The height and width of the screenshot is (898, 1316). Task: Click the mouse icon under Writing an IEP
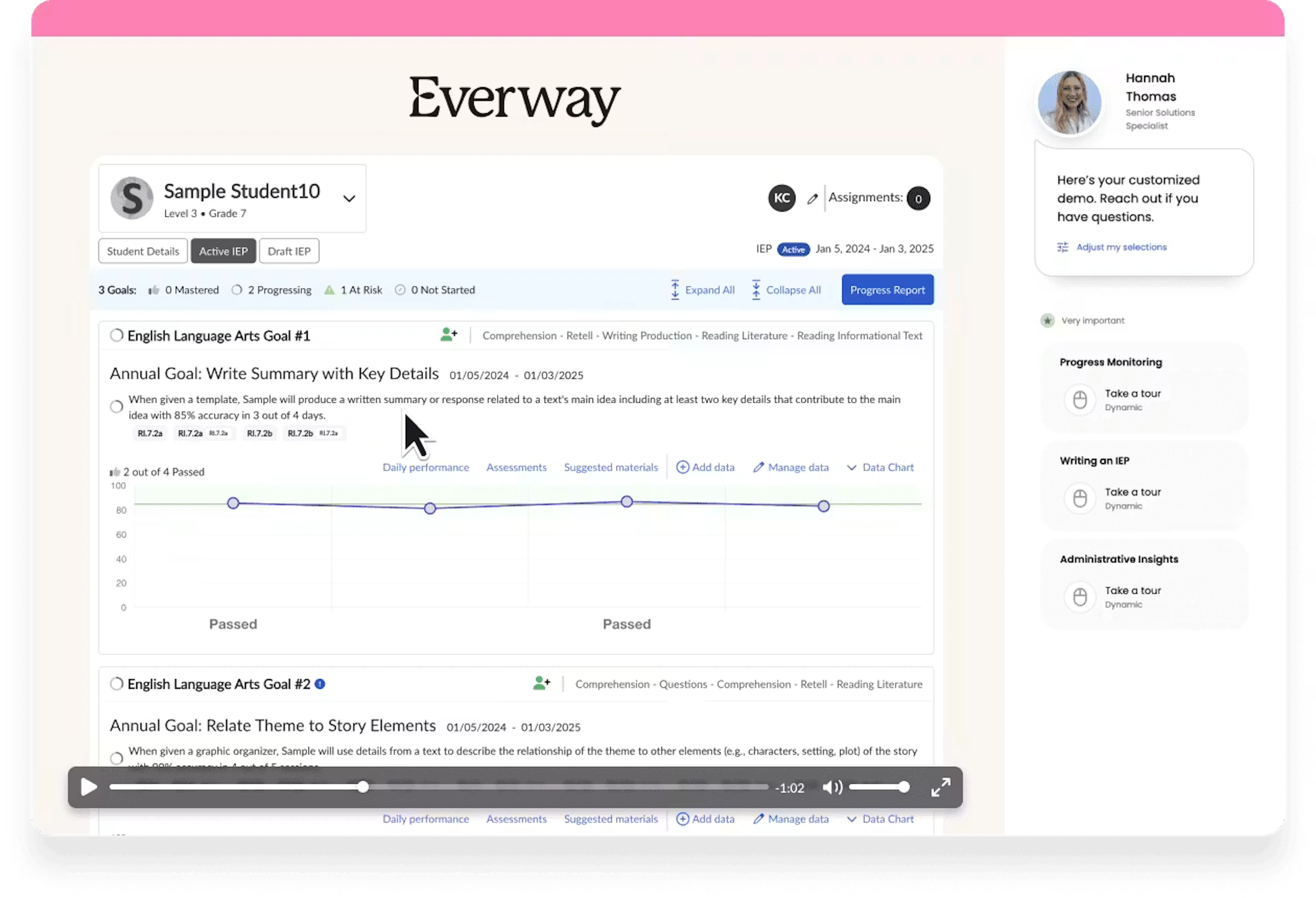click(x=1080, y=498)
